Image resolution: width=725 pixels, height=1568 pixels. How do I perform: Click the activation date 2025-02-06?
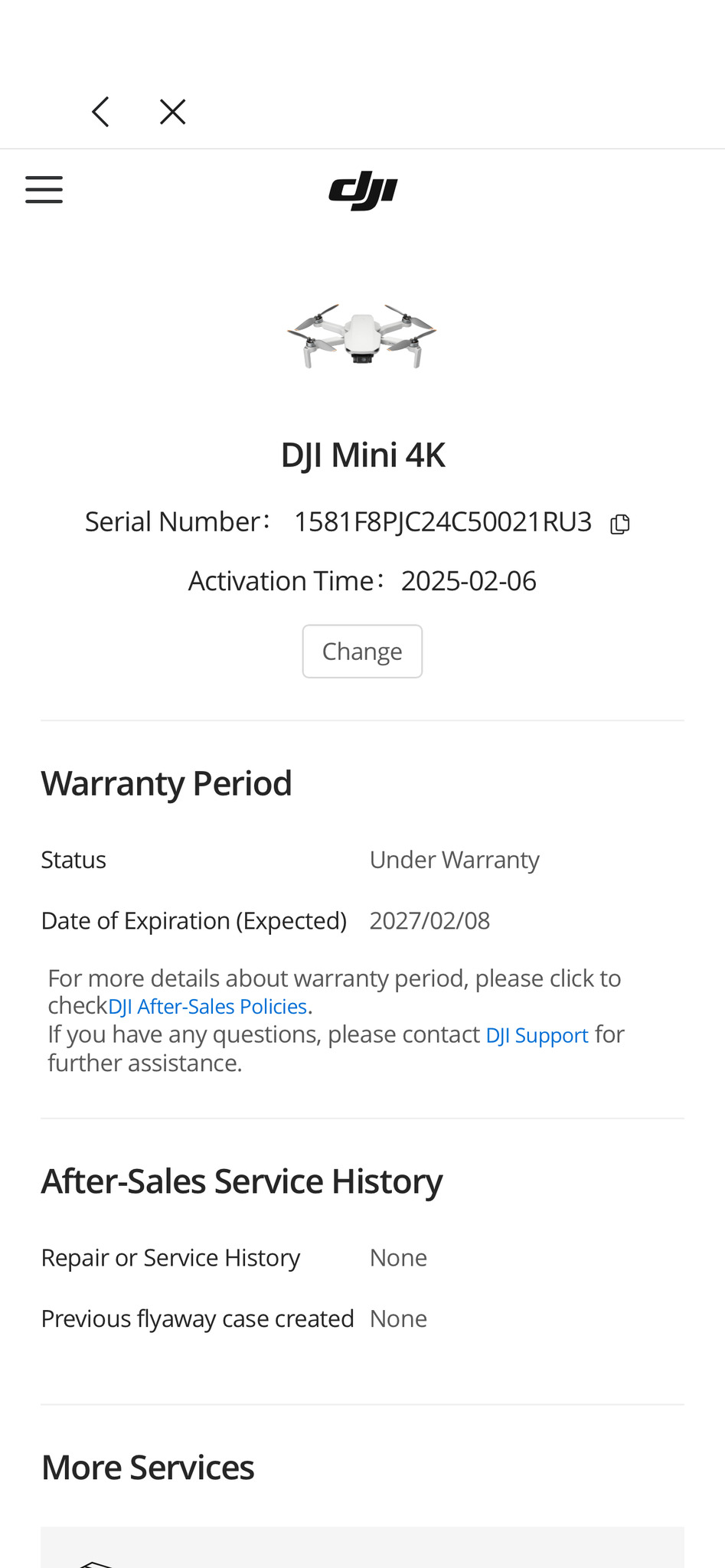[x=469, y=581]
